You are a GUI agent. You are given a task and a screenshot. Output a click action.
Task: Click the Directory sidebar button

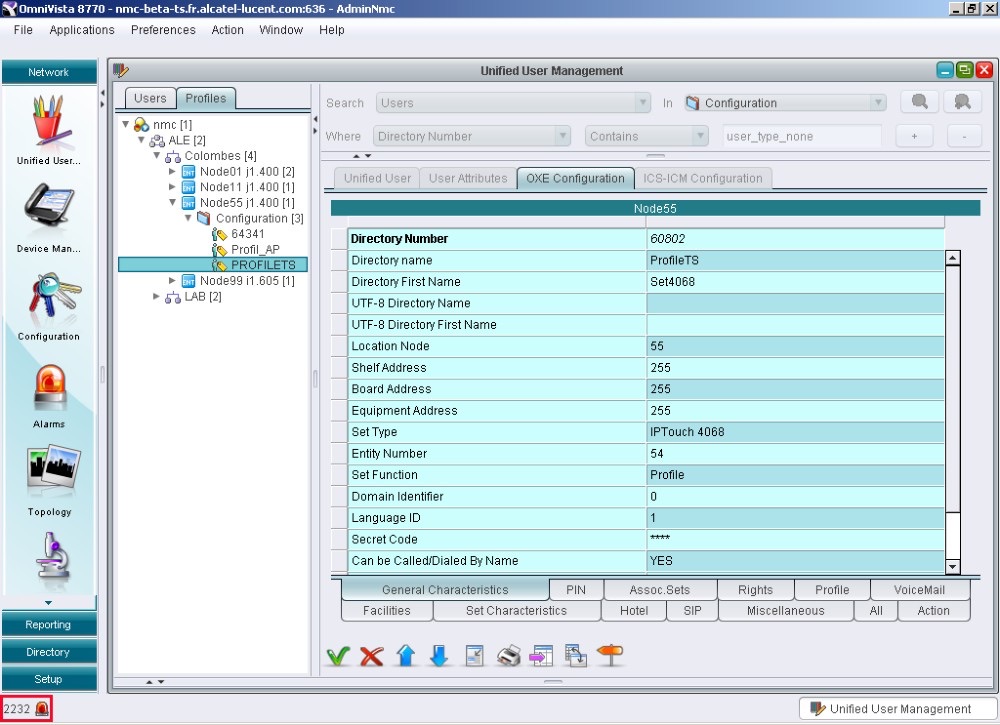click(49, 652)
